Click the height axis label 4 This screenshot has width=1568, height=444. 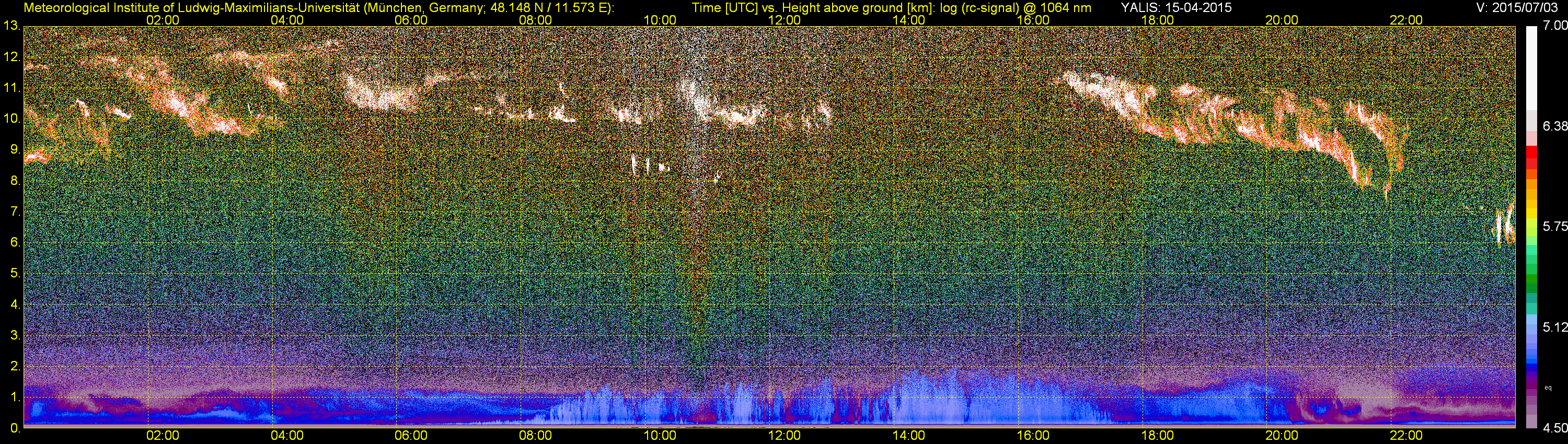pyautogui.click(x=15, y=304)
